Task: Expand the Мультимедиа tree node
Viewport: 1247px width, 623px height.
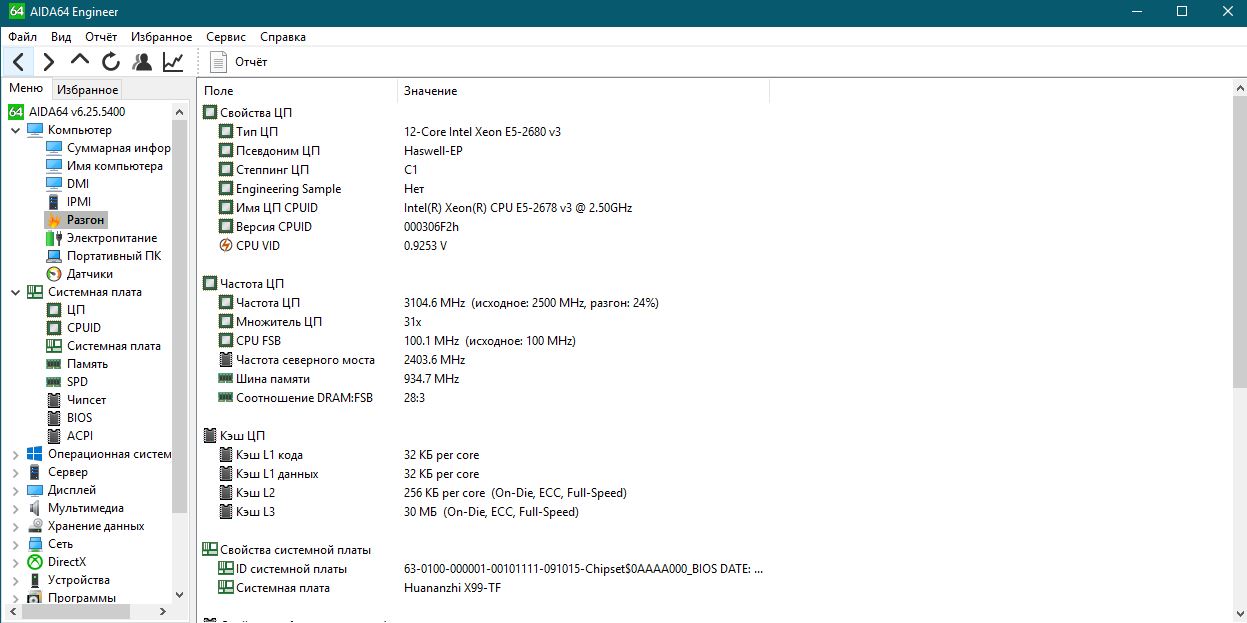Action: [x=15, y=508]
